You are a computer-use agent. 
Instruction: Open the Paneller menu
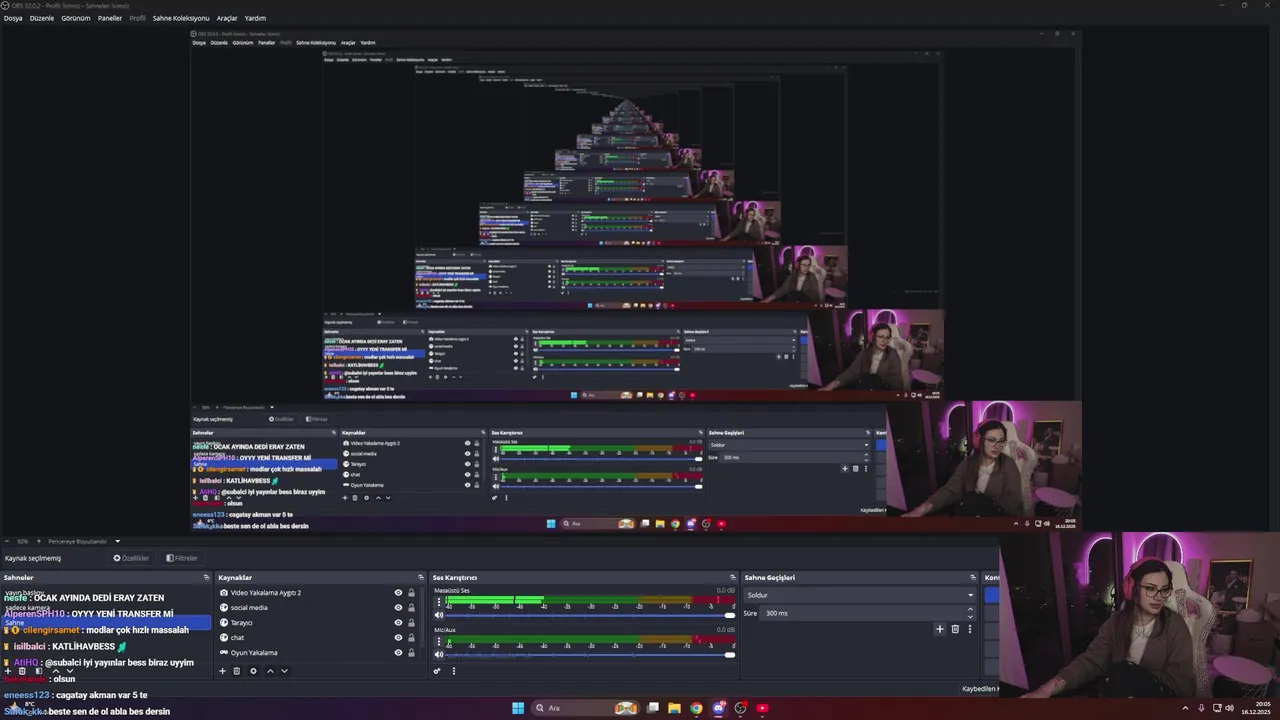(x=110, y=18)
